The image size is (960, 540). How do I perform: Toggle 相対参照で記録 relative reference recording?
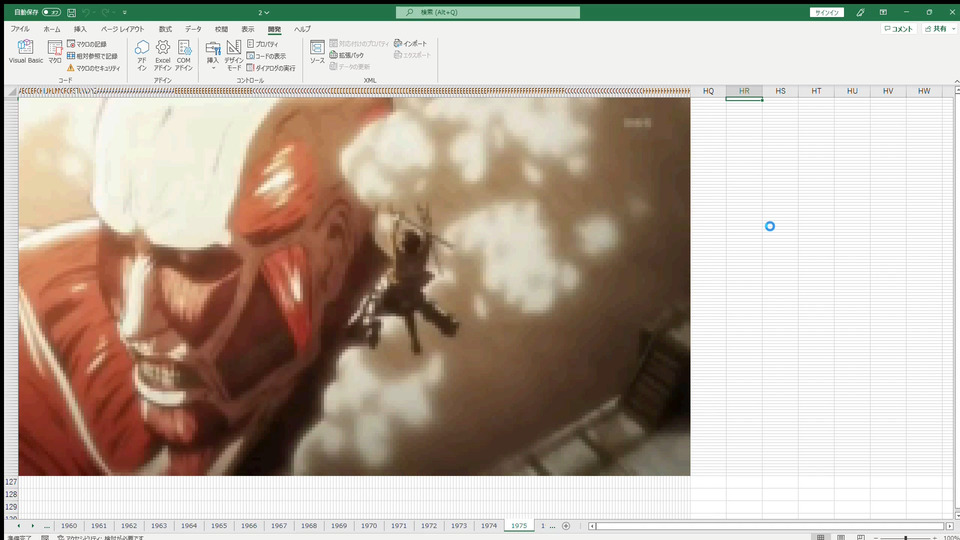(92, 56)
